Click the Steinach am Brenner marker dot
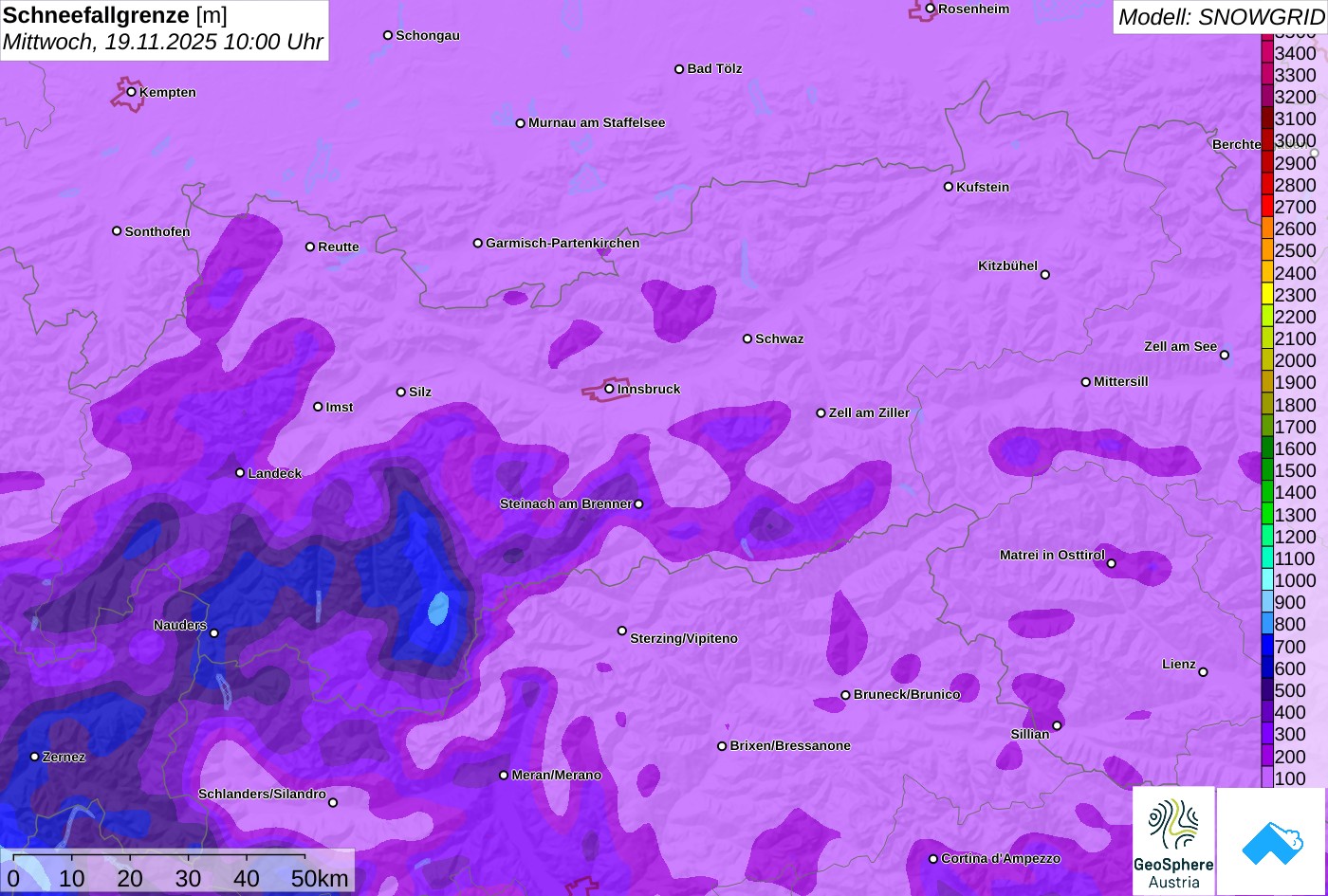Screen dimensions: 1328x896 click(638, 504)
